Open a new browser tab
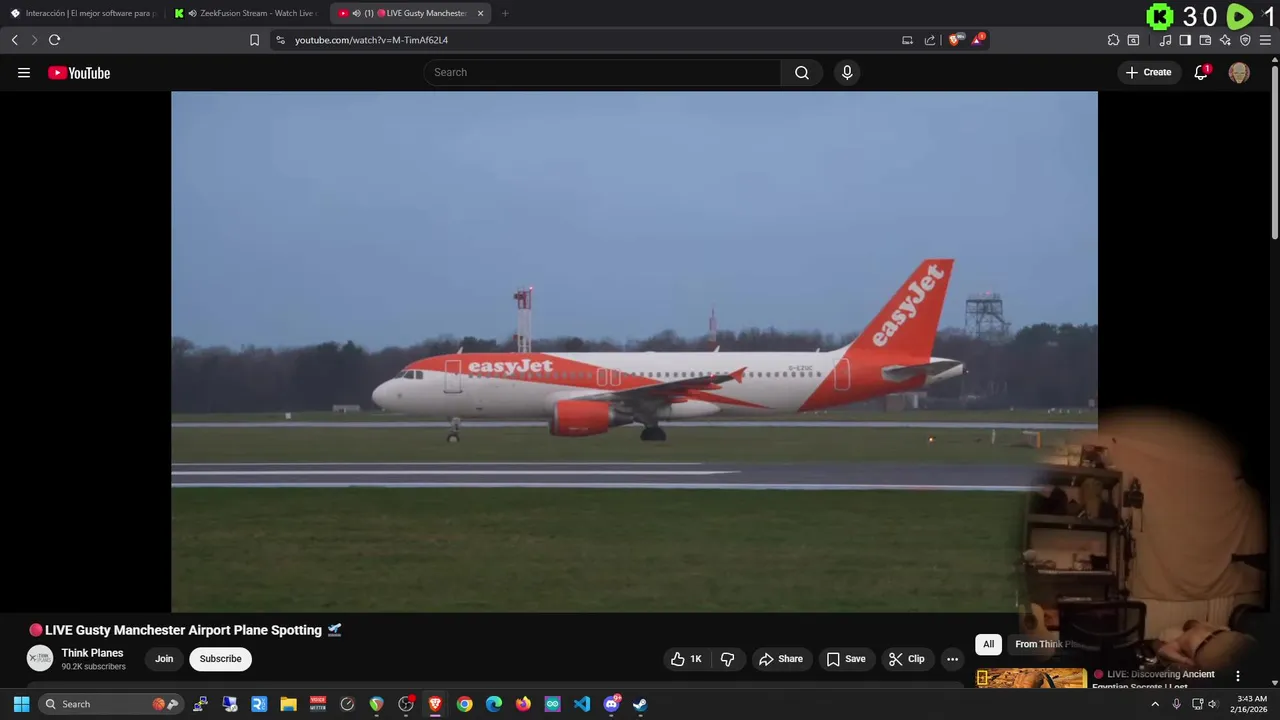 [x=505, y=13]
